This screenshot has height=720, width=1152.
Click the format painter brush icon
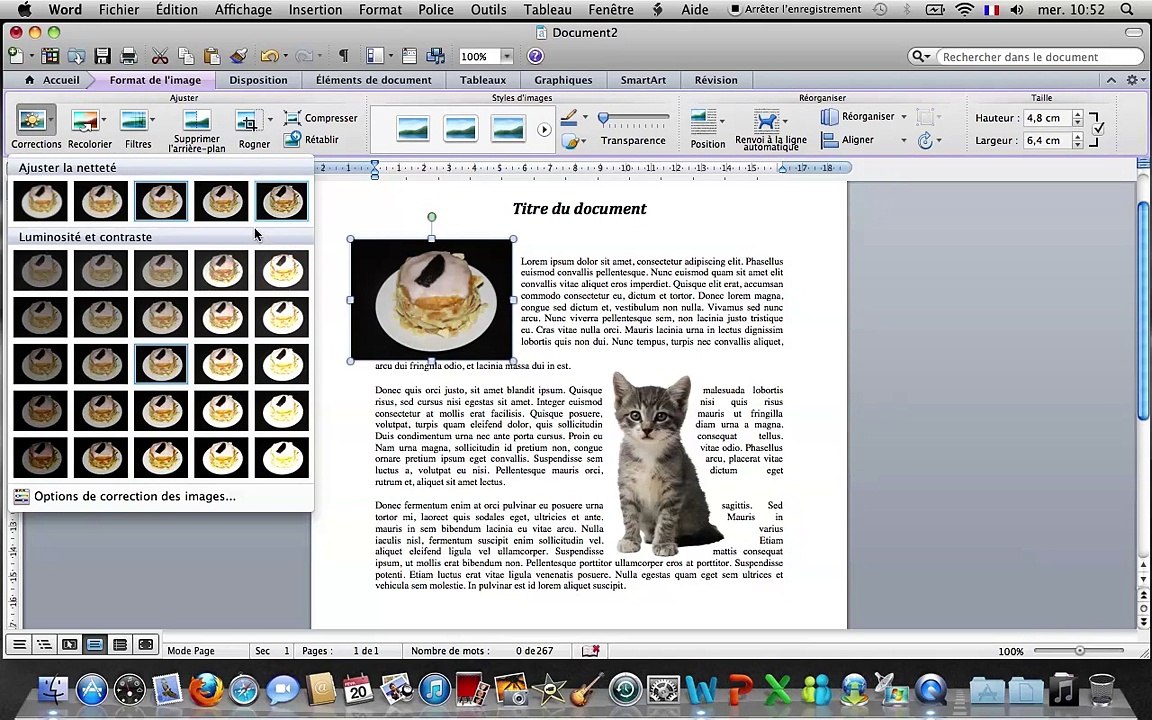point(238,56)
